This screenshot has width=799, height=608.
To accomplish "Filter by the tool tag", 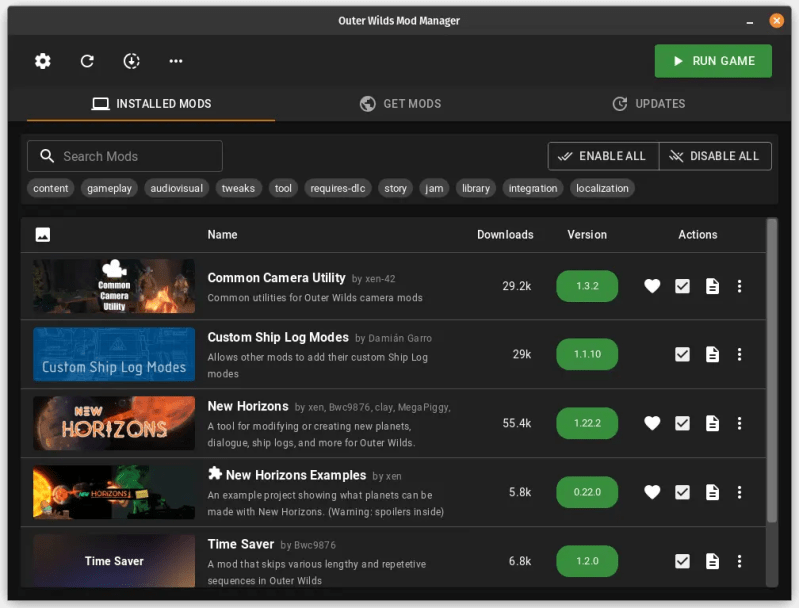I will (x=283, y=188).
